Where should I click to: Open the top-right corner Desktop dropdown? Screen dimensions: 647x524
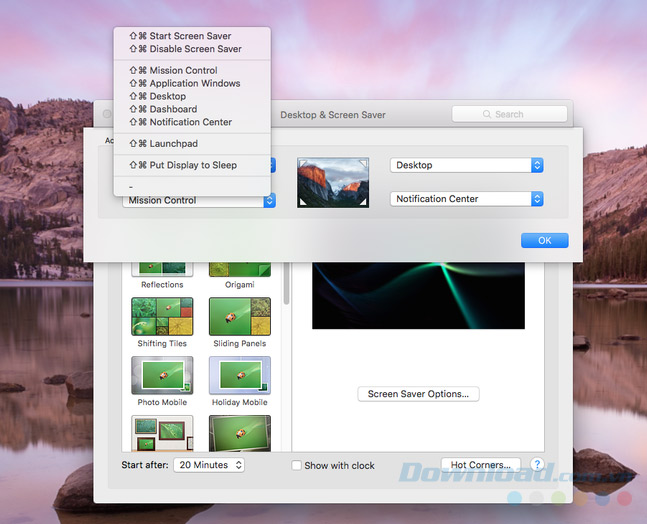click(x=466, y=165)
